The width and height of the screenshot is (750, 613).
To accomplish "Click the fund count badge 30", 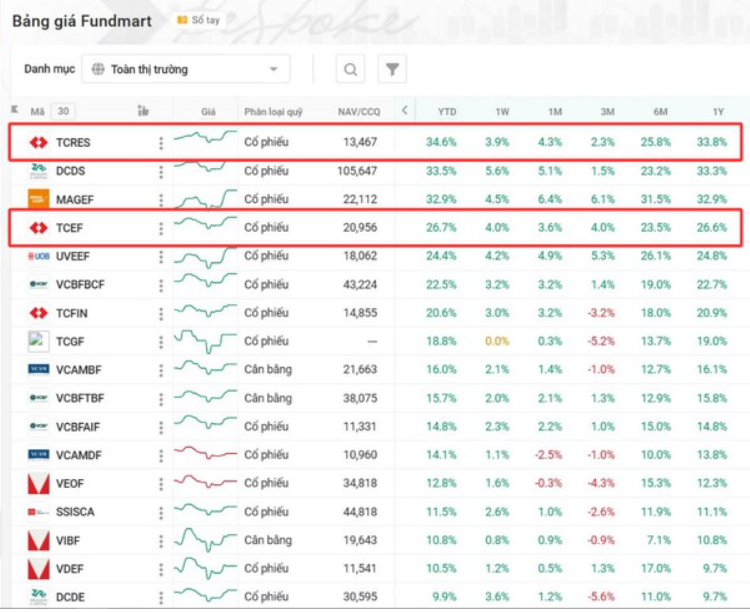I will pos(63,111).
